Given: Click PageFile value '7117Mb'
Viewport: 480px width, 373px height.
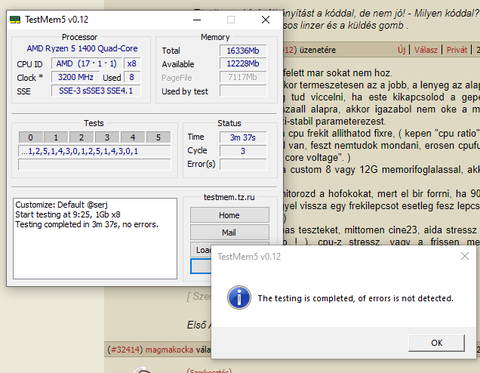Looking at the screenshot, I should pos(243,77).
